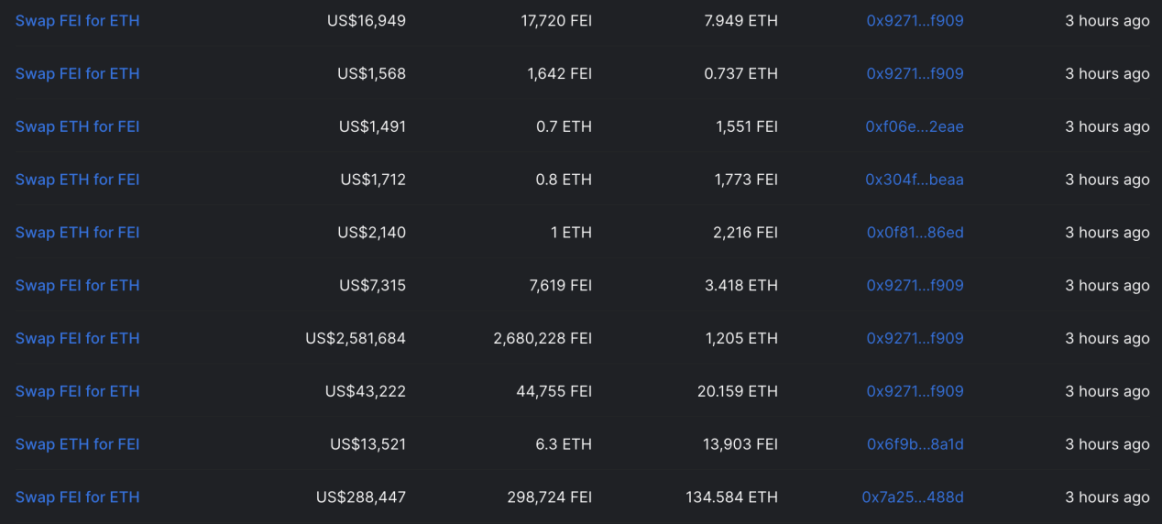Open address 0x9271...f909 in the 7.949 ETH row

click(915, 21)
